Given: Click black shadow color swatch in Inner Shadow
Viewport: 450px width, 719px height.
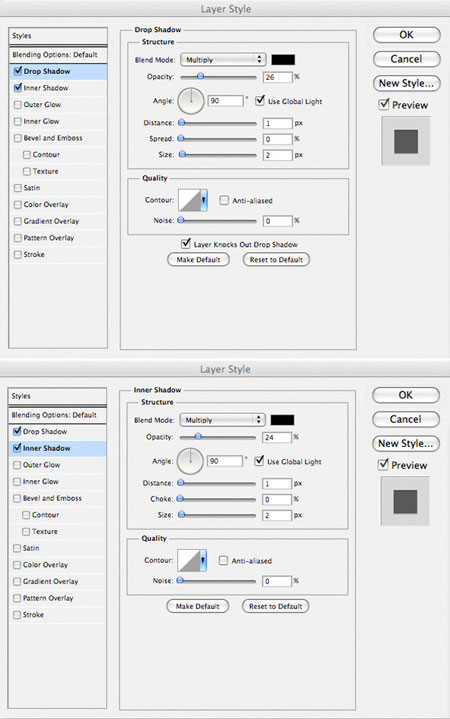Looking at the screenshot, I should pyautogui.click(x=282, y=420).
